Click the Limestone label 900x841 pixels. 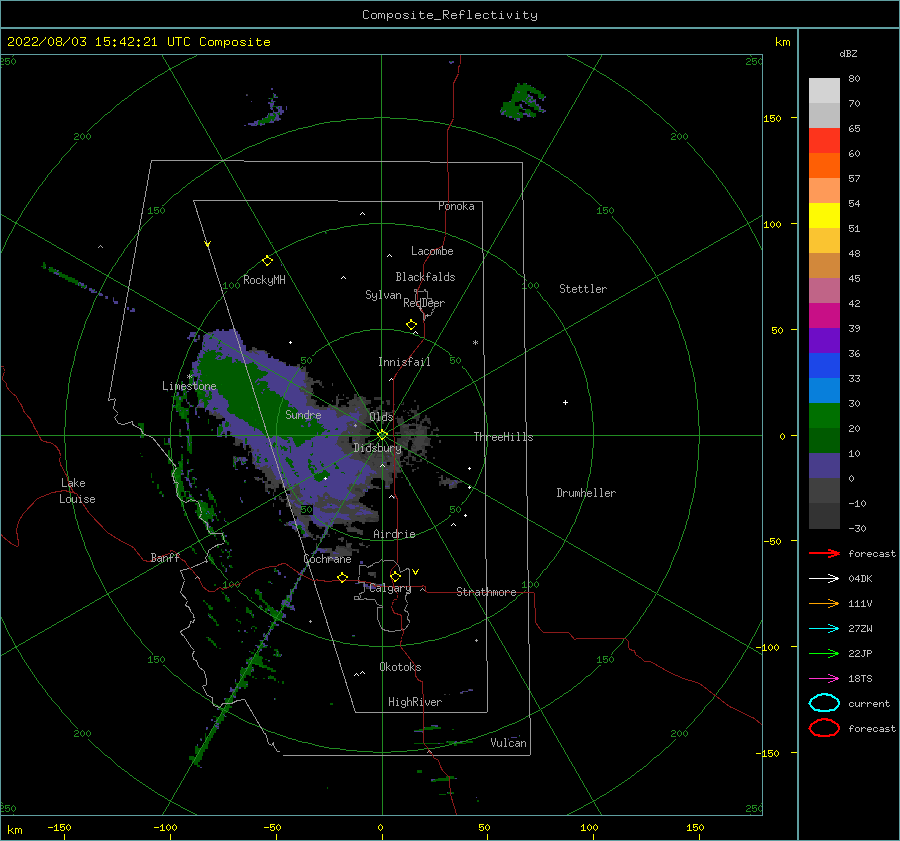(189, 386)
